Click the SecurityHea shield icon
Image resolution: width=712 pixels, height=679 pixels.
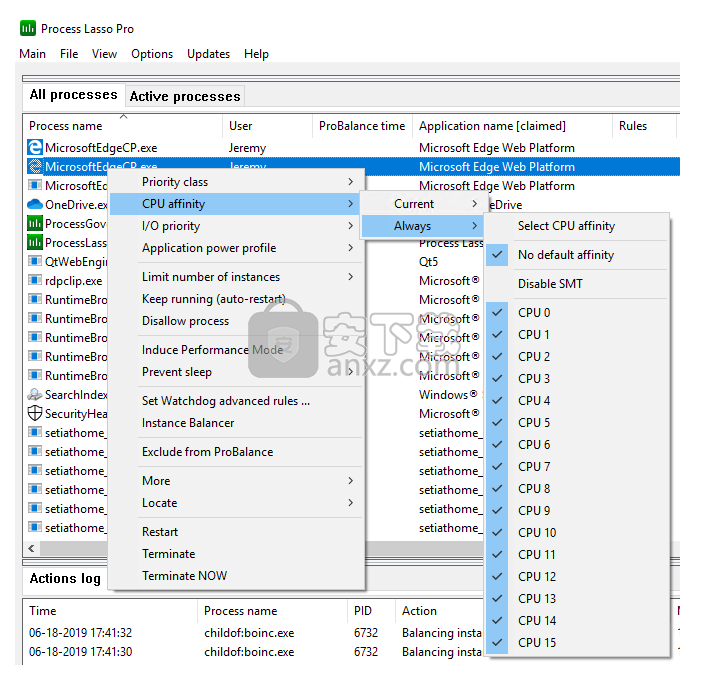coord(35,413)
